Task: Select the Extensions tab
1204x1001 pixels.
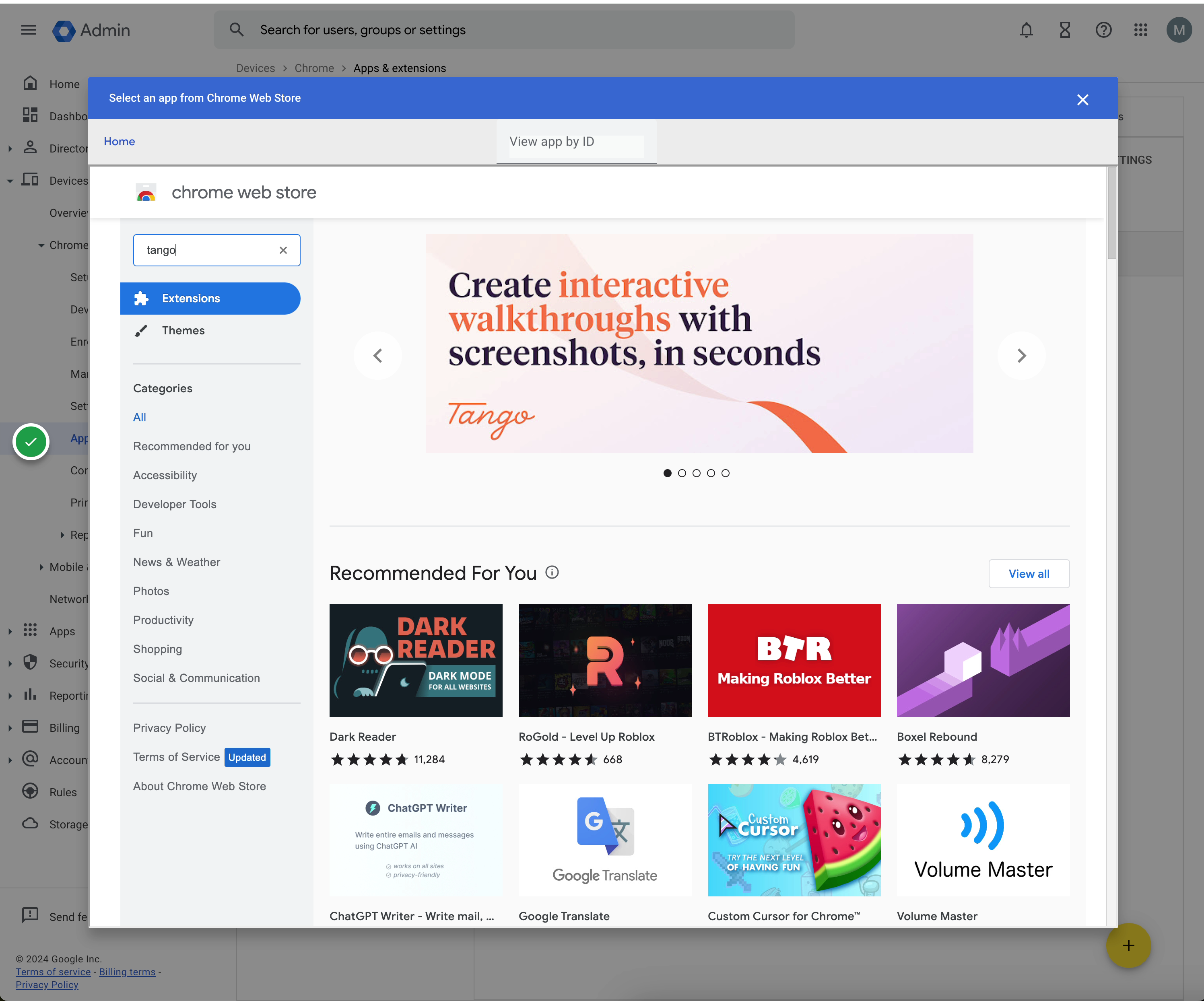Action: 210,298
